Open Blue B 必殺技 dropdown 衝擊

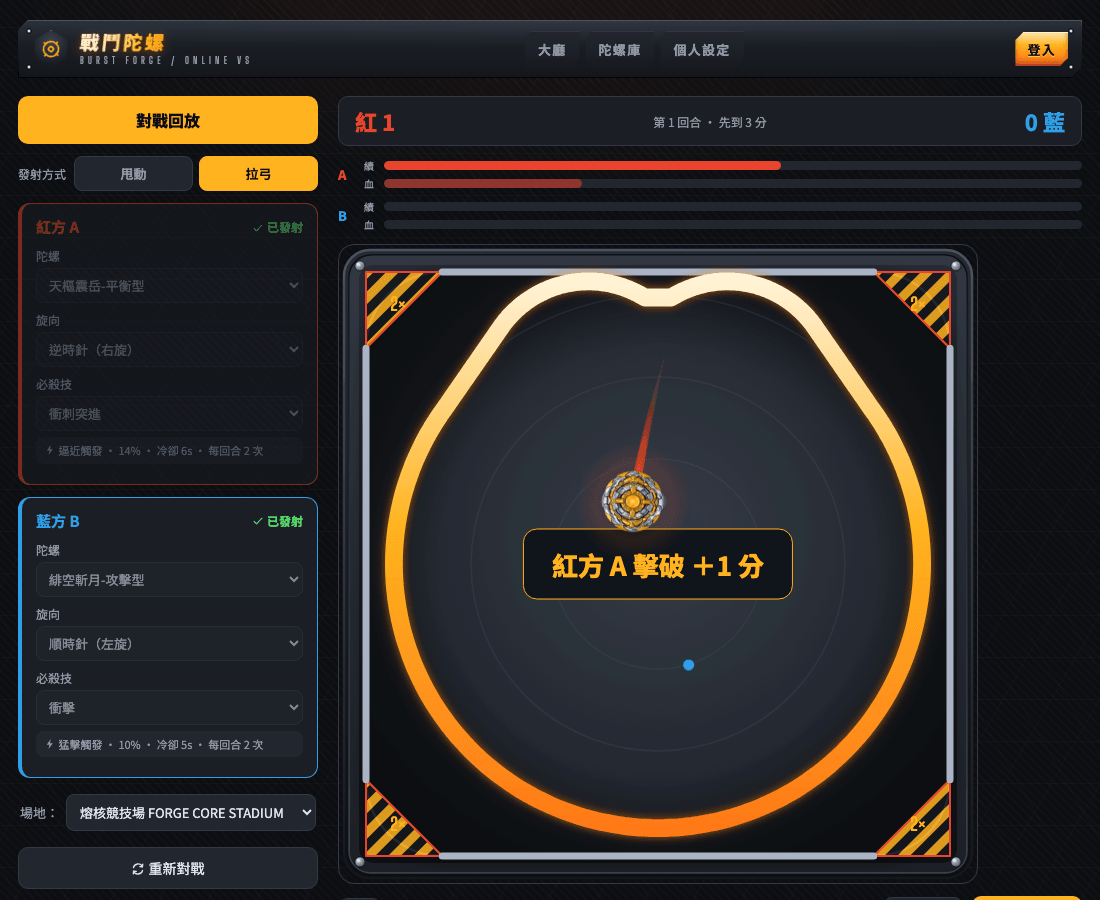pos(169,708)
